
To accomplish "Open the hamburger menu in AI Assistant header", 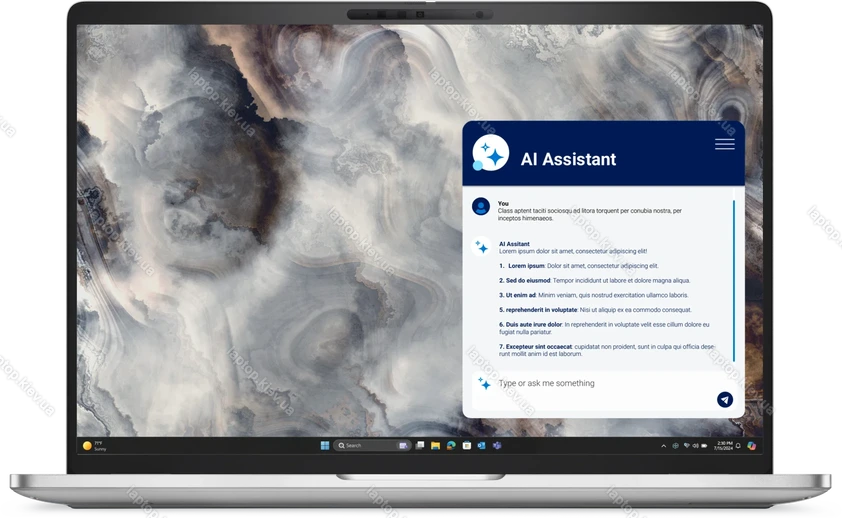I will [x=724, y=145].
